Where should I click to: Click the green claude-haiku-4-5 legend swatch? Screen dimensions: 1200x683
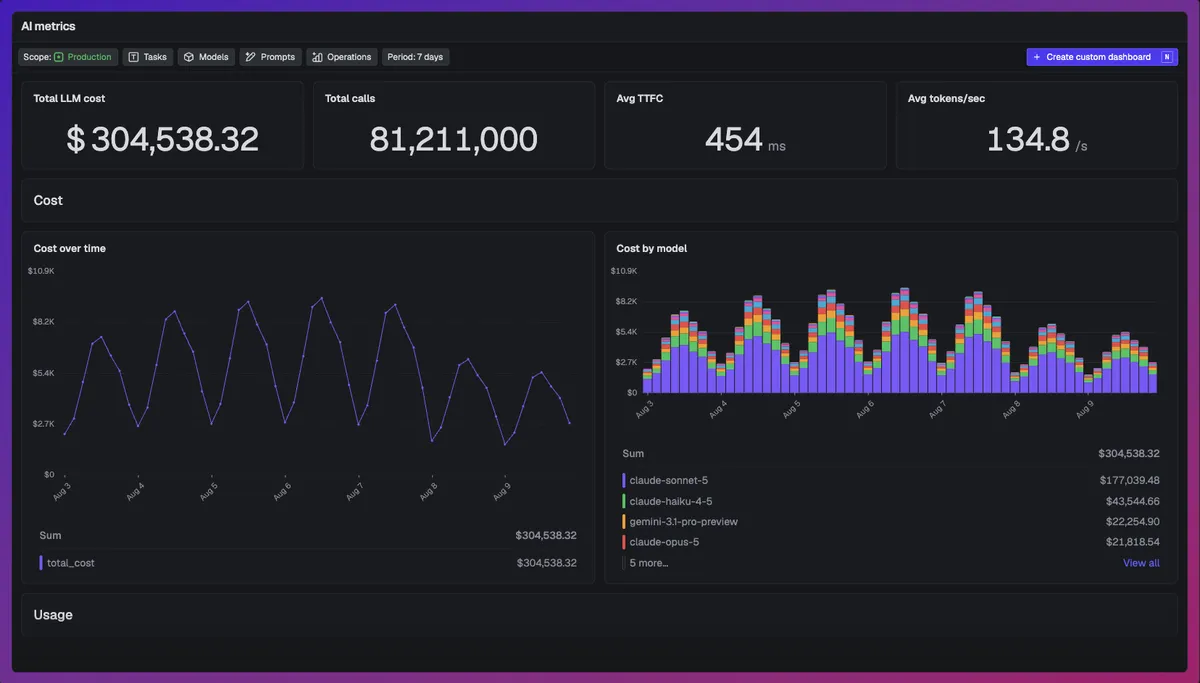624,501
